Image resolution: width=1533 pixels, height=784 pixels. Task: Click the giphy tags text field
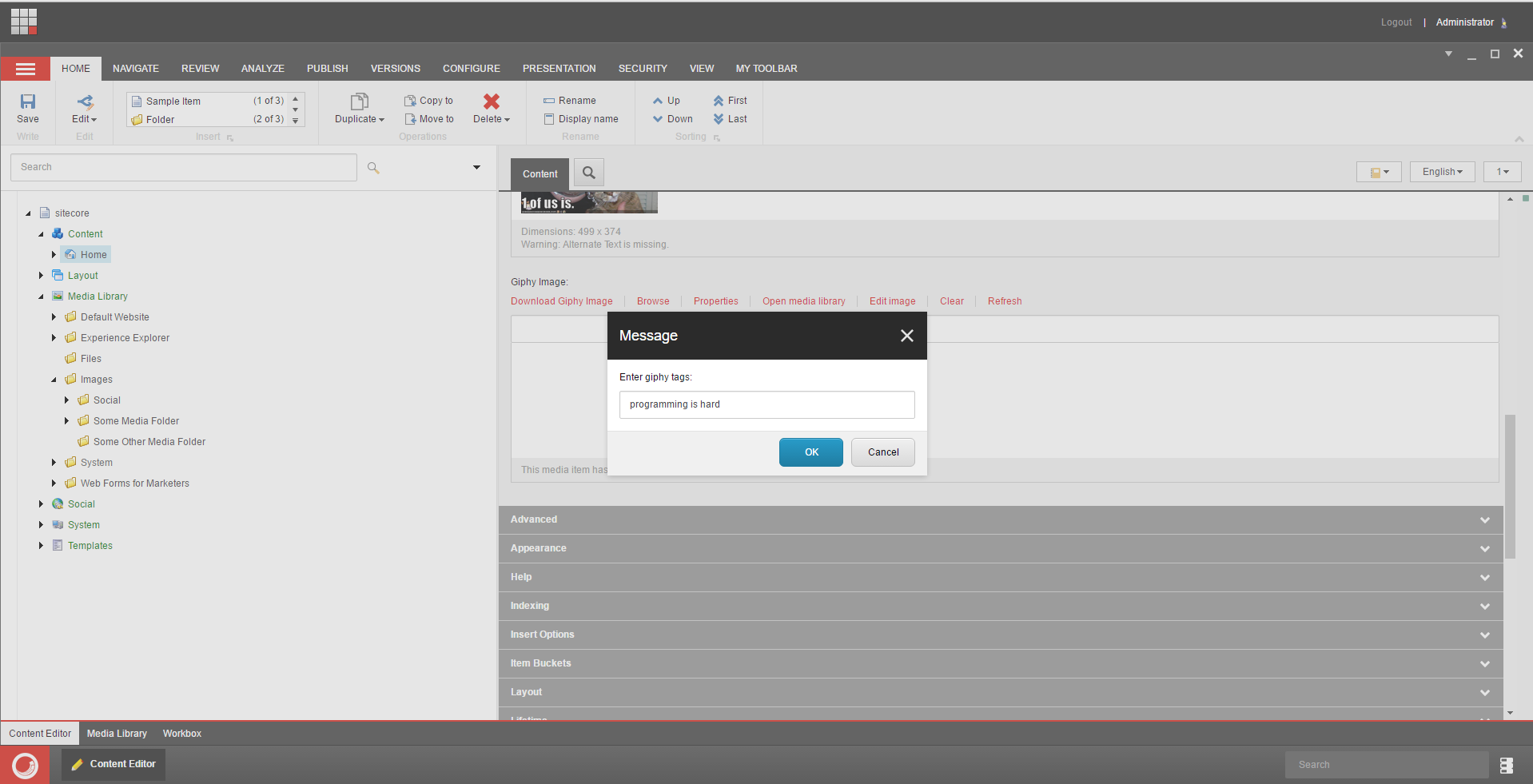coord(766,404)
